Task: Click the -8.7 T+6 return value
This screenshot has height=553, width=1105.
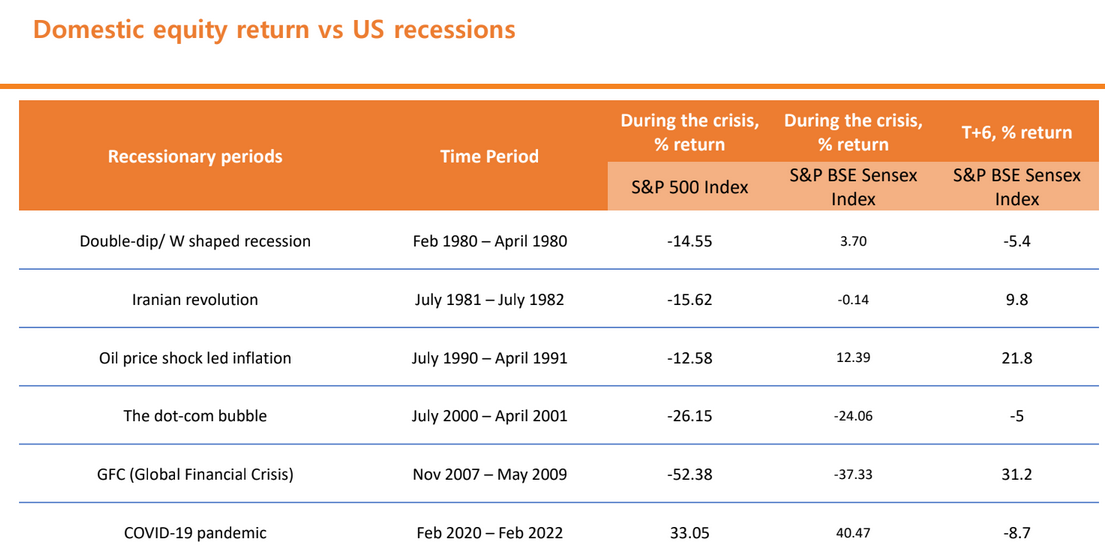Action: (1017, 533)
